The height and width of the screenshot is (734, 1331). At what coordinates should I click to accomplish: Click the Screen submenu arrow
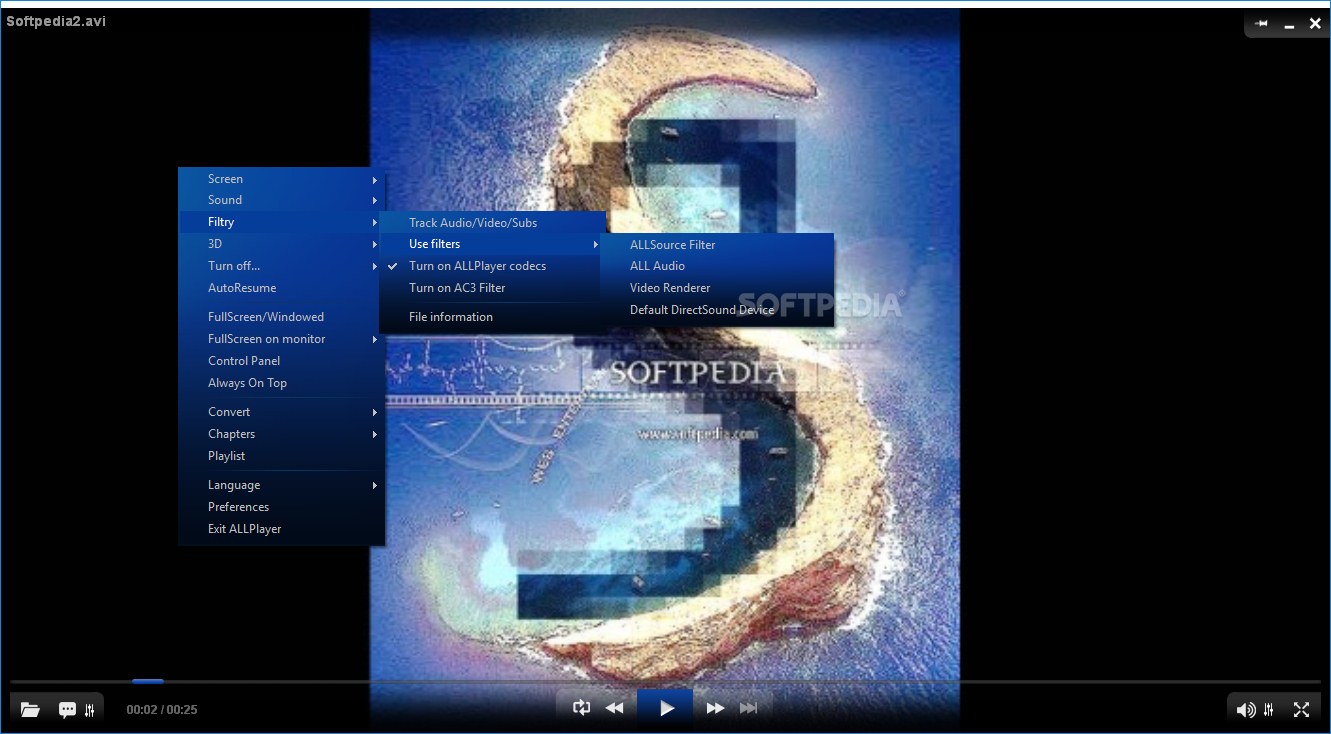375,180
